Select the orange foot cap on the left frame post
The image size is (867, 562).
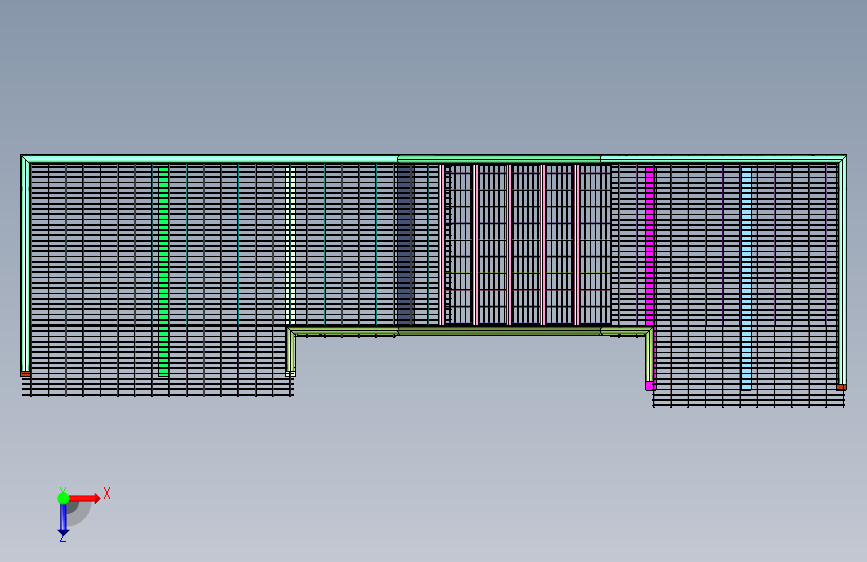[25, 374]
